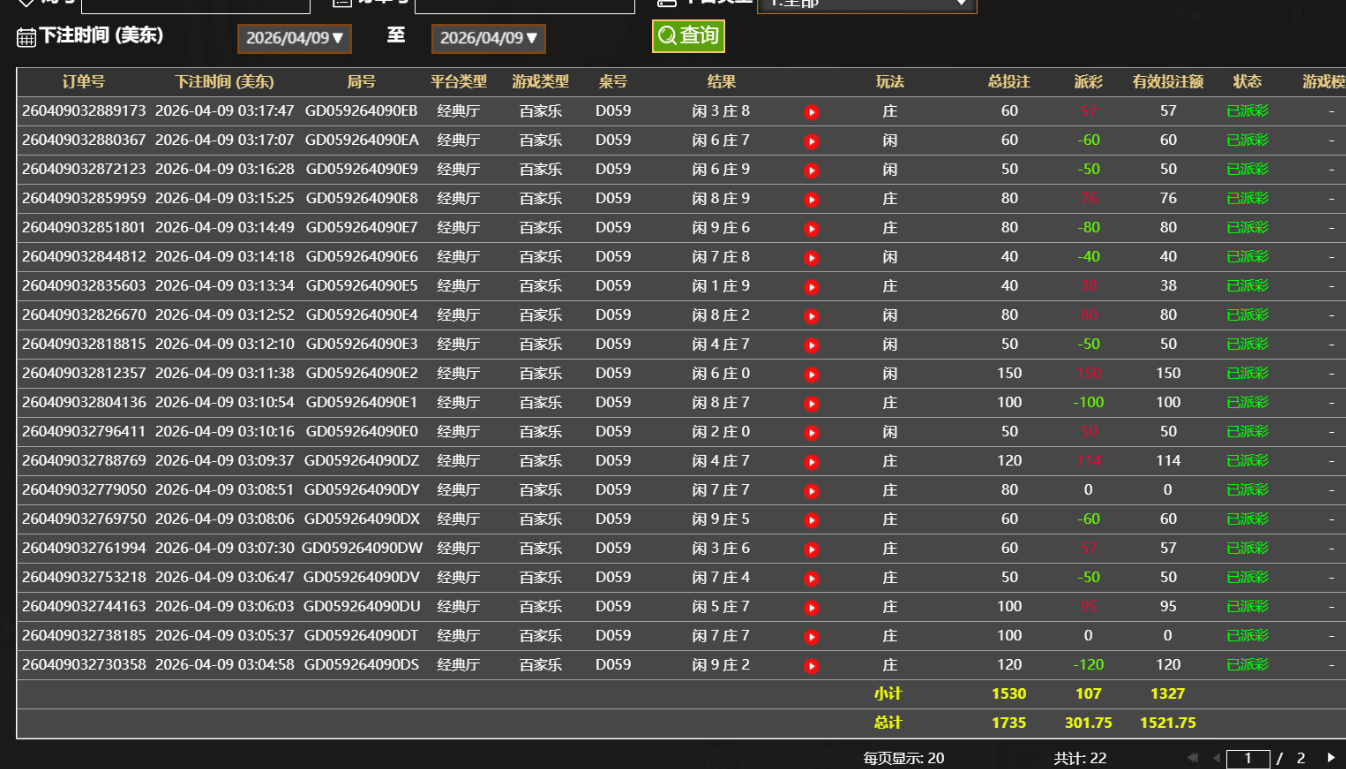1346x769 pixels.
Task: Expand the platform type dropdown at top
Action: pos(866,4)
